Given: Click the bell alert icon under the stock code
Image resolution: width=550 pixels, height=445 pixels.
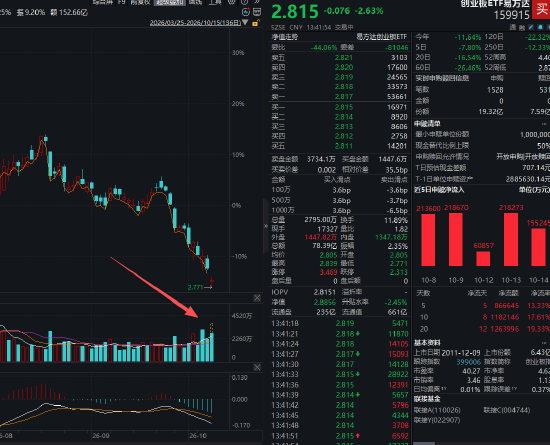Looking at the screenshot, I should coord(540,27).
